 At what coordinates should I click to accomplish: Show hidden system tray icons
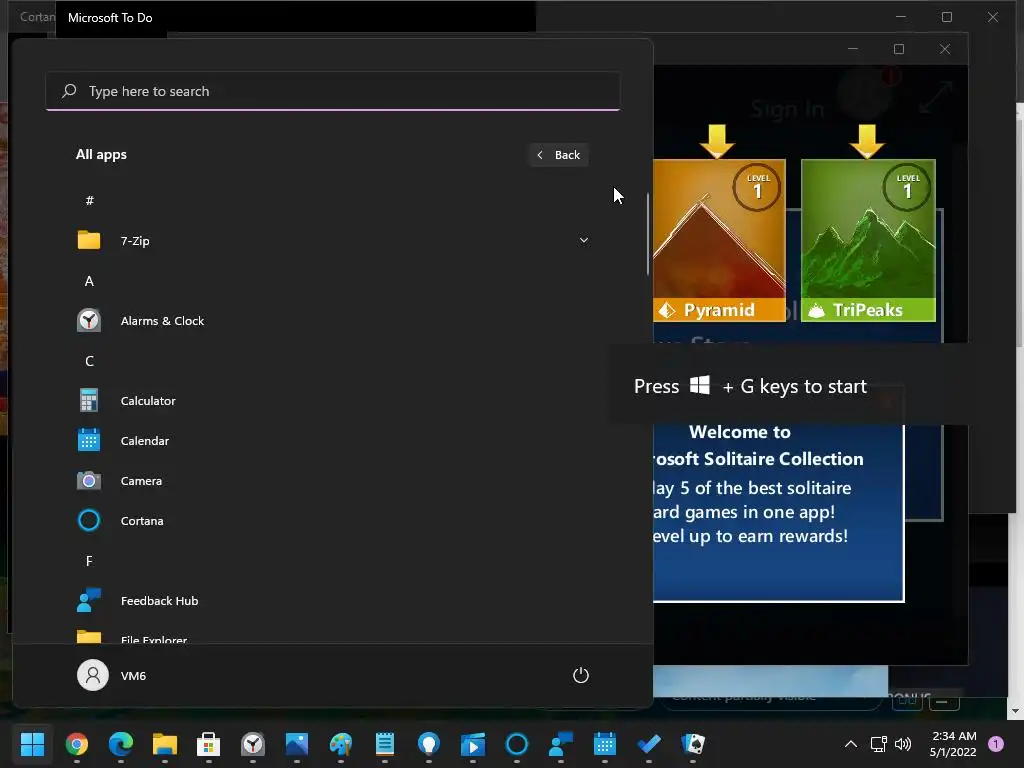pyautogui.click(x=850, y=744)
